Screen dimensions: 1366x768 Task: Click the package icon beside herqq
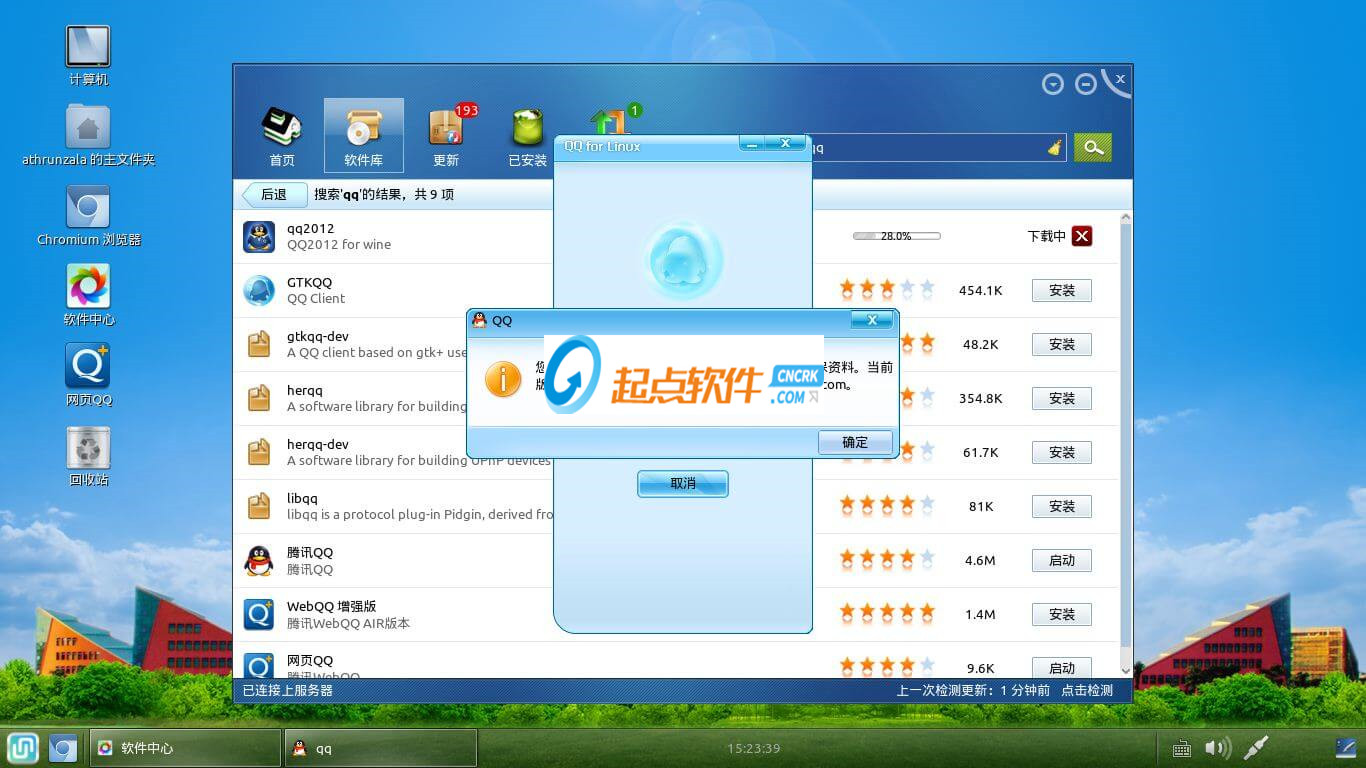pyautogui.click(x=259, y=398)
